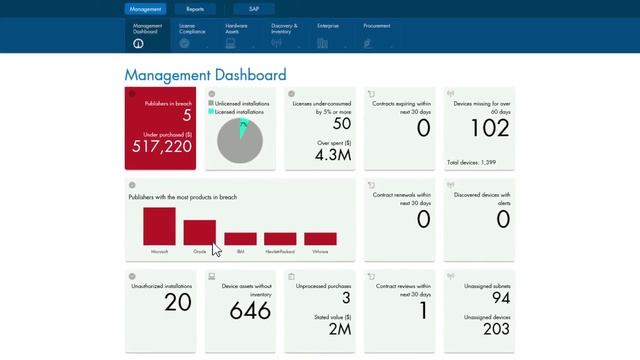This screenshot has width=640, height=360.
Task: Click the Unassigned devices value 203
Action: coord(496,329)
